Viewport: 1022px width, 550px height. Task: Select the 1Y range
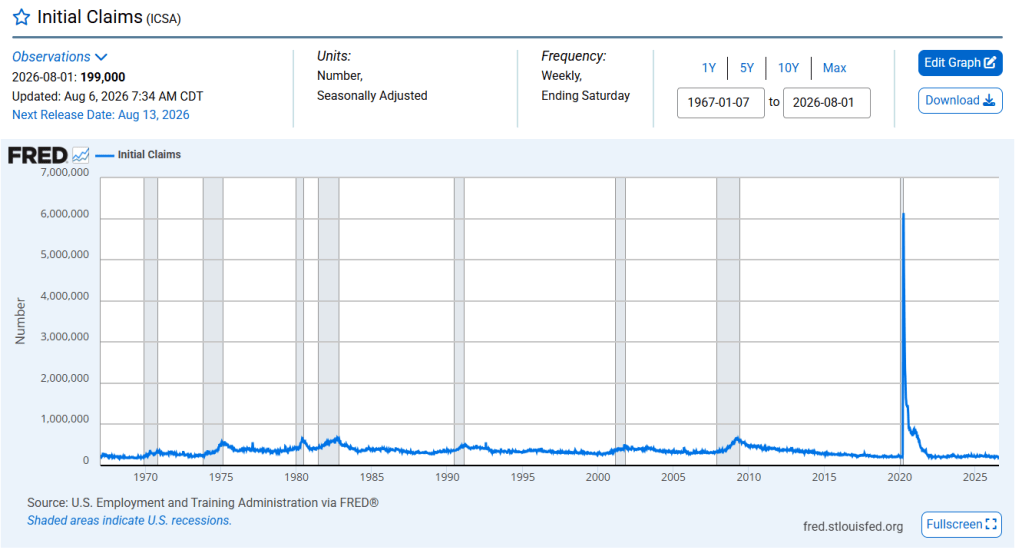pyautogui.click(x=708, y=68)
